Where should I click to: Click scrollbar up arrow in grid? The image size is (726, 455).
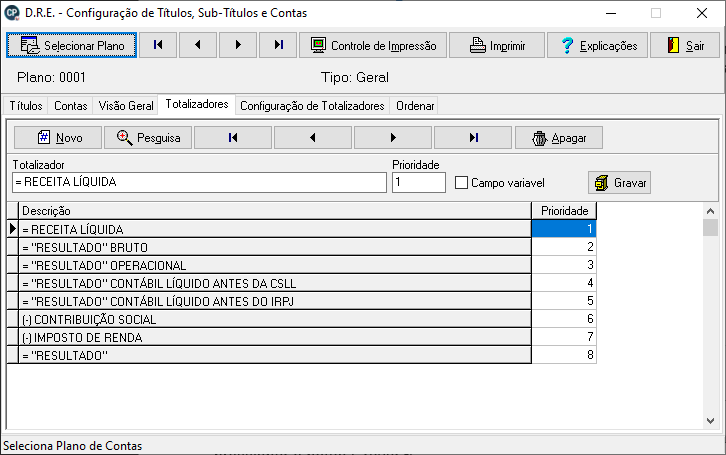pos(710,211)
